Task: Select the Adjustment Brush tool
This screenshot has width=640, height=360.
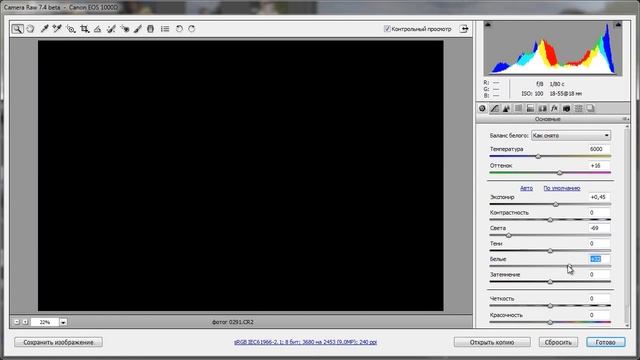Action: tap(138, 29)
